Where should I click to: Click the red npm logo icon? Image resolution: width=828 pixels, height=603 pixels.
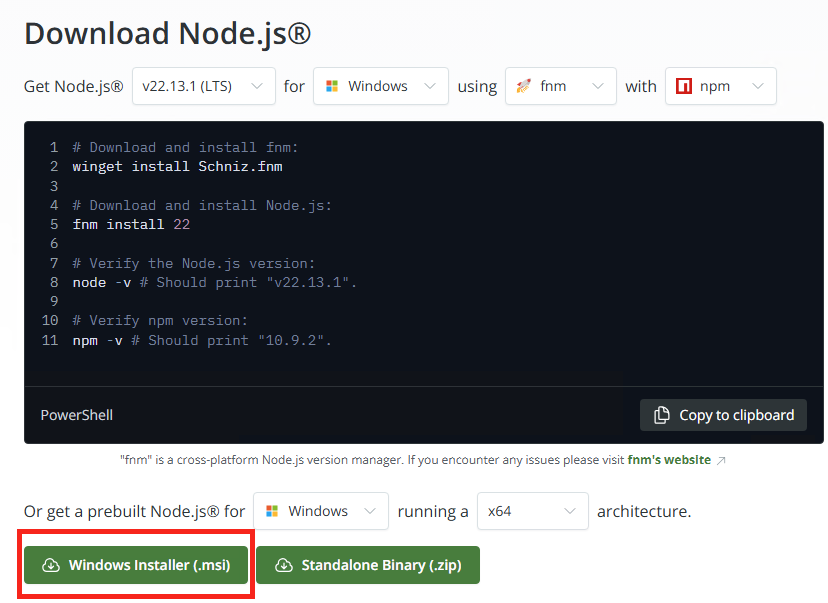[x=684, y=86]
